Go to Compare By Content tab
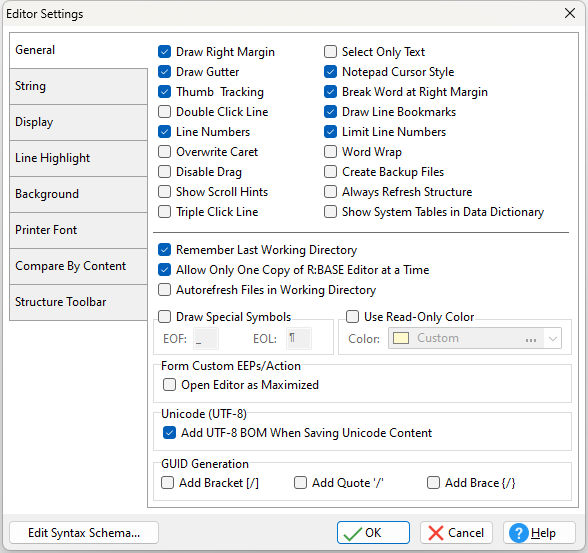Viewport: 588px width, 553px height. [x=78, y=266]
